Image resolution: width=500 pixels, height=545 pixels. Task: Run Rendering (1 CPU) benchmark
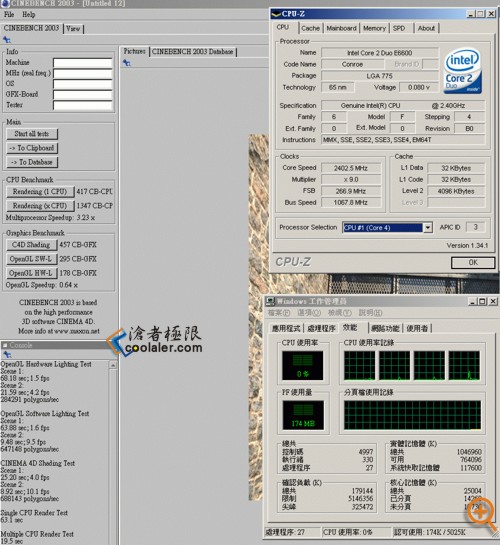(40, 192)
